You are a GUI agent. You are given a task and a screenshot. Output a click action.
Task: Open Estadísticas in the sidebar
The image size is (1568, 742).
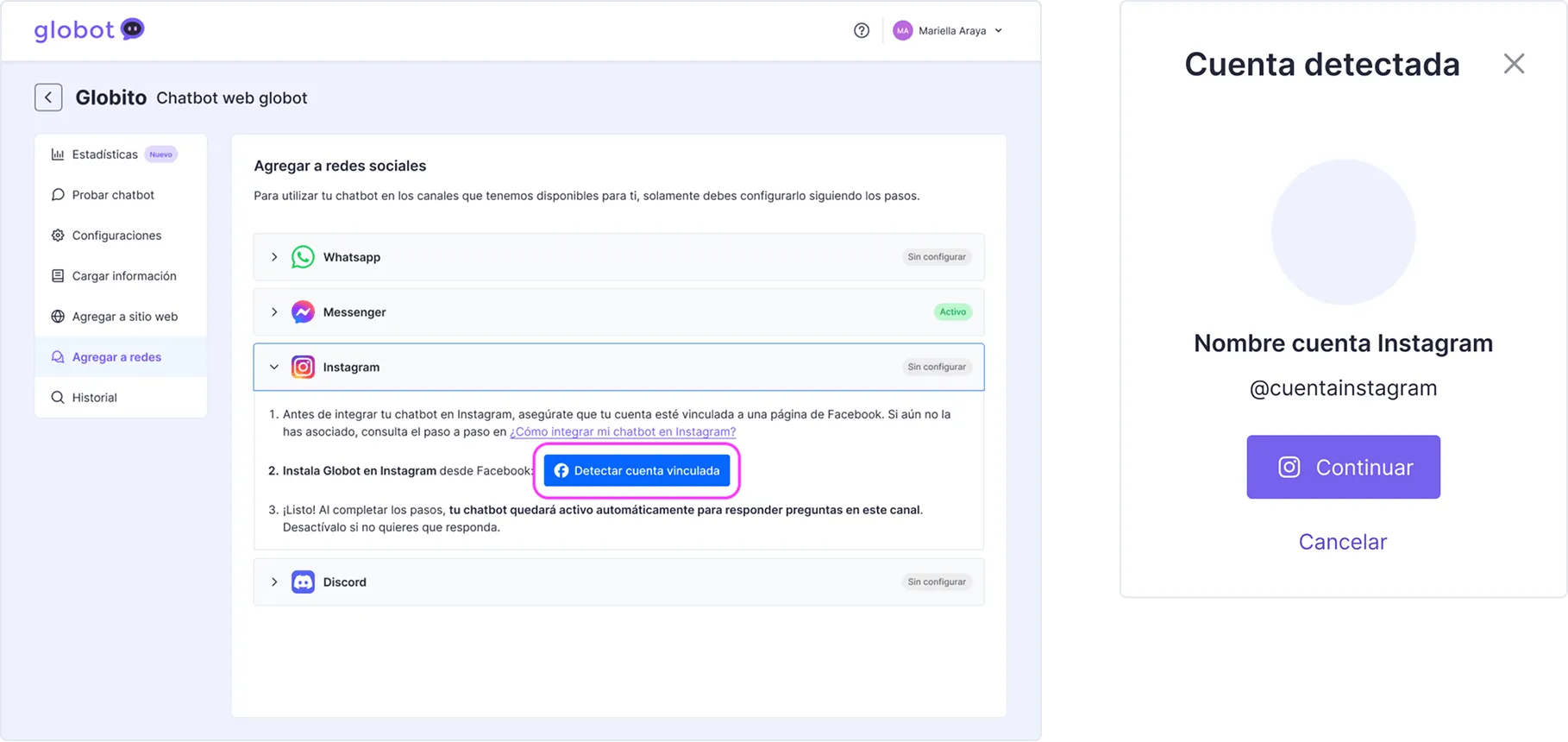click(104, 154)
